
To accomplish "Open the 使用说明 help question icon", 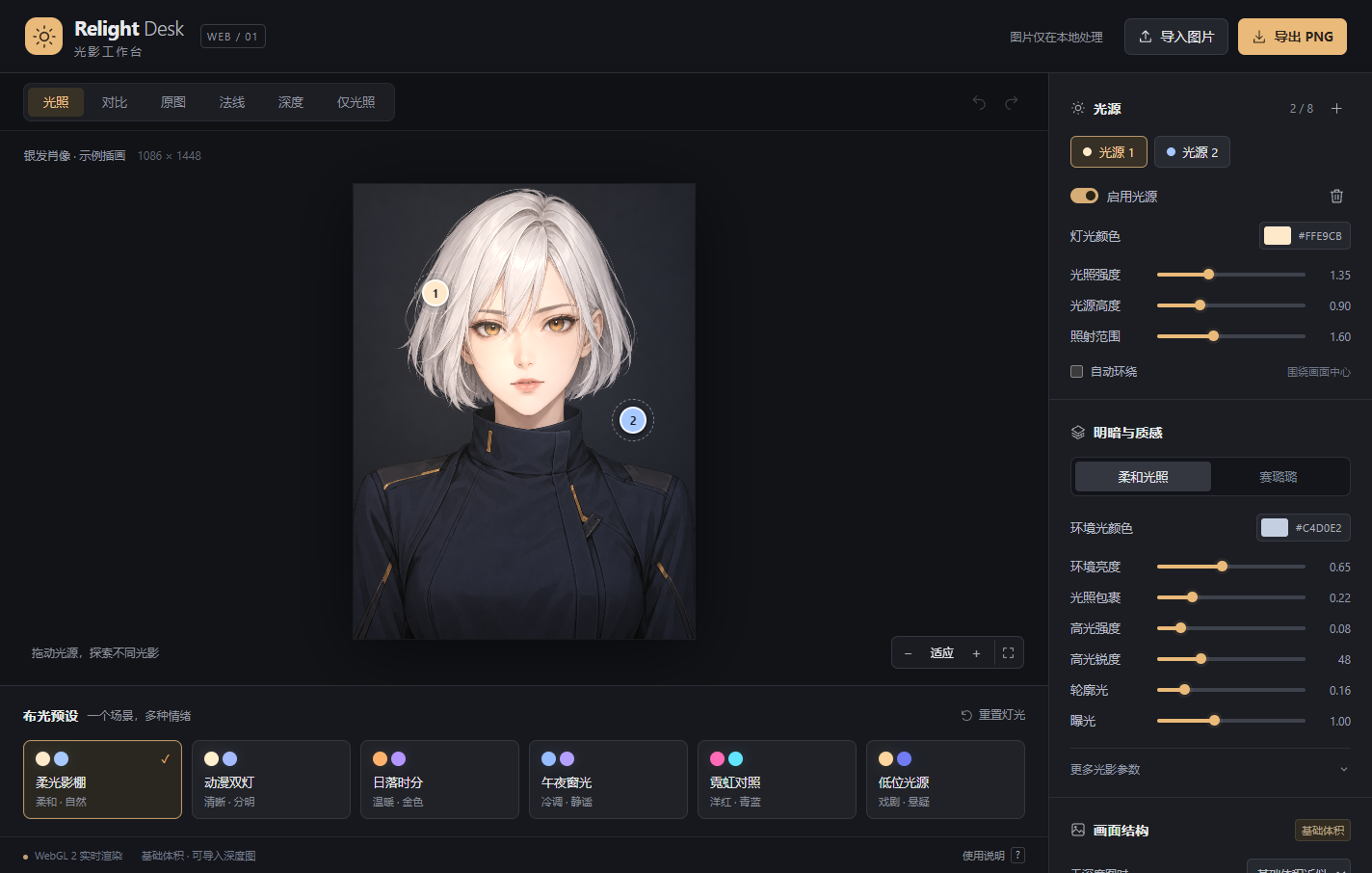I will click(x=1017, y=856).
